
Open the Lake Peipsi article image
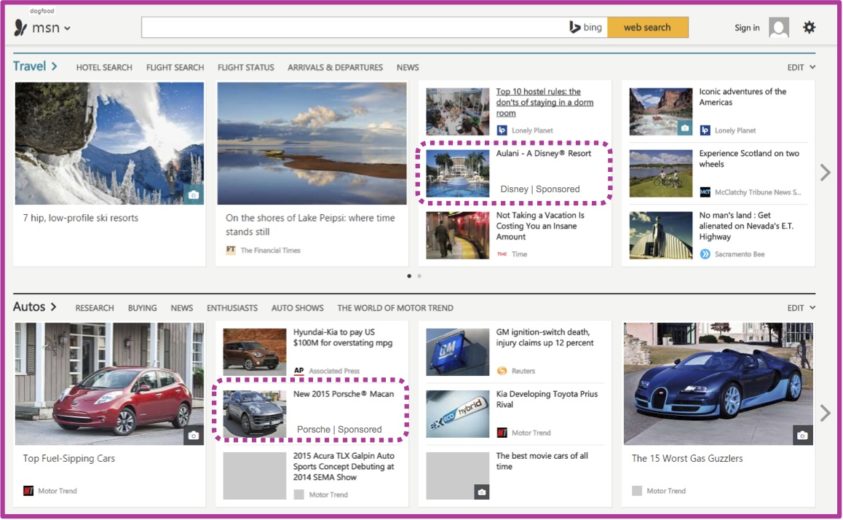point(312,143)
